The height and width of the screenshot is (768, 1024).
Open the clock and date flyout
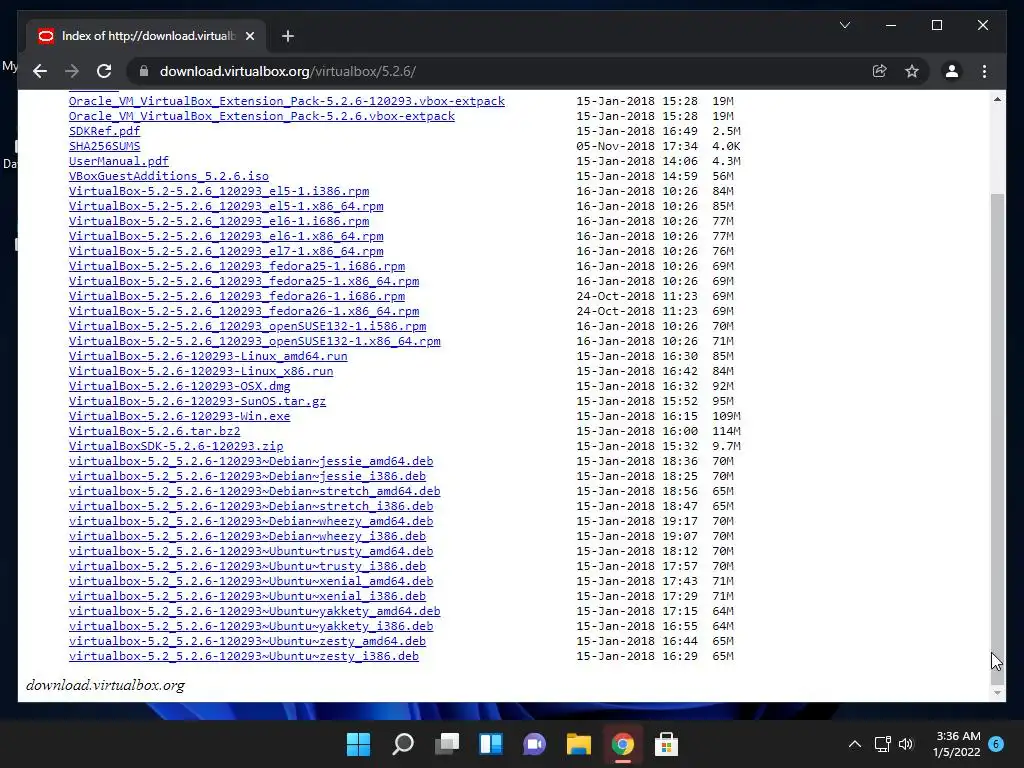957,744
